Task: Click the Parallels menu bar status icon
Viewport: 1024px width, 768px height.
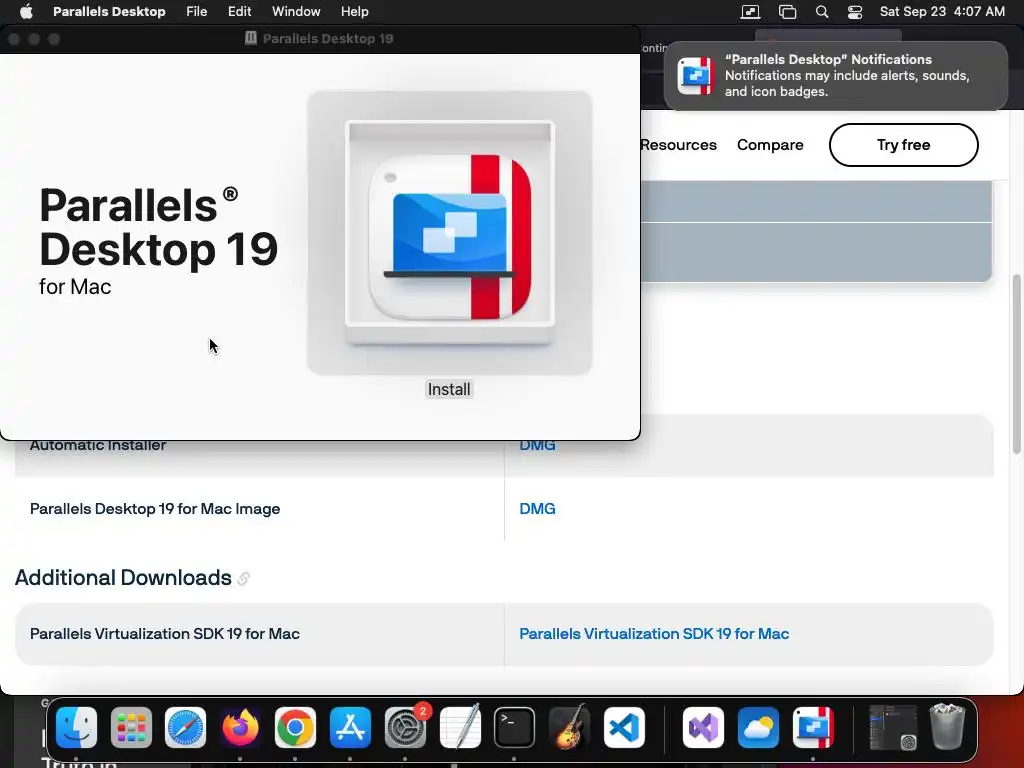Action: pyautogui.click(x=750, y=12)
